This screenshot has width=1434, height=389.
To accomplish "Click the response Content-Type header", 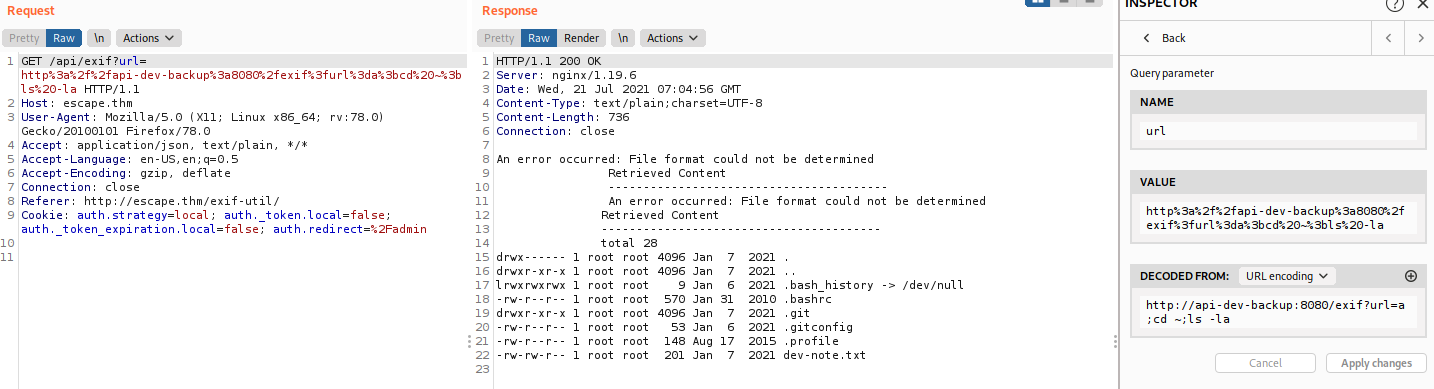I will (629, 103).
